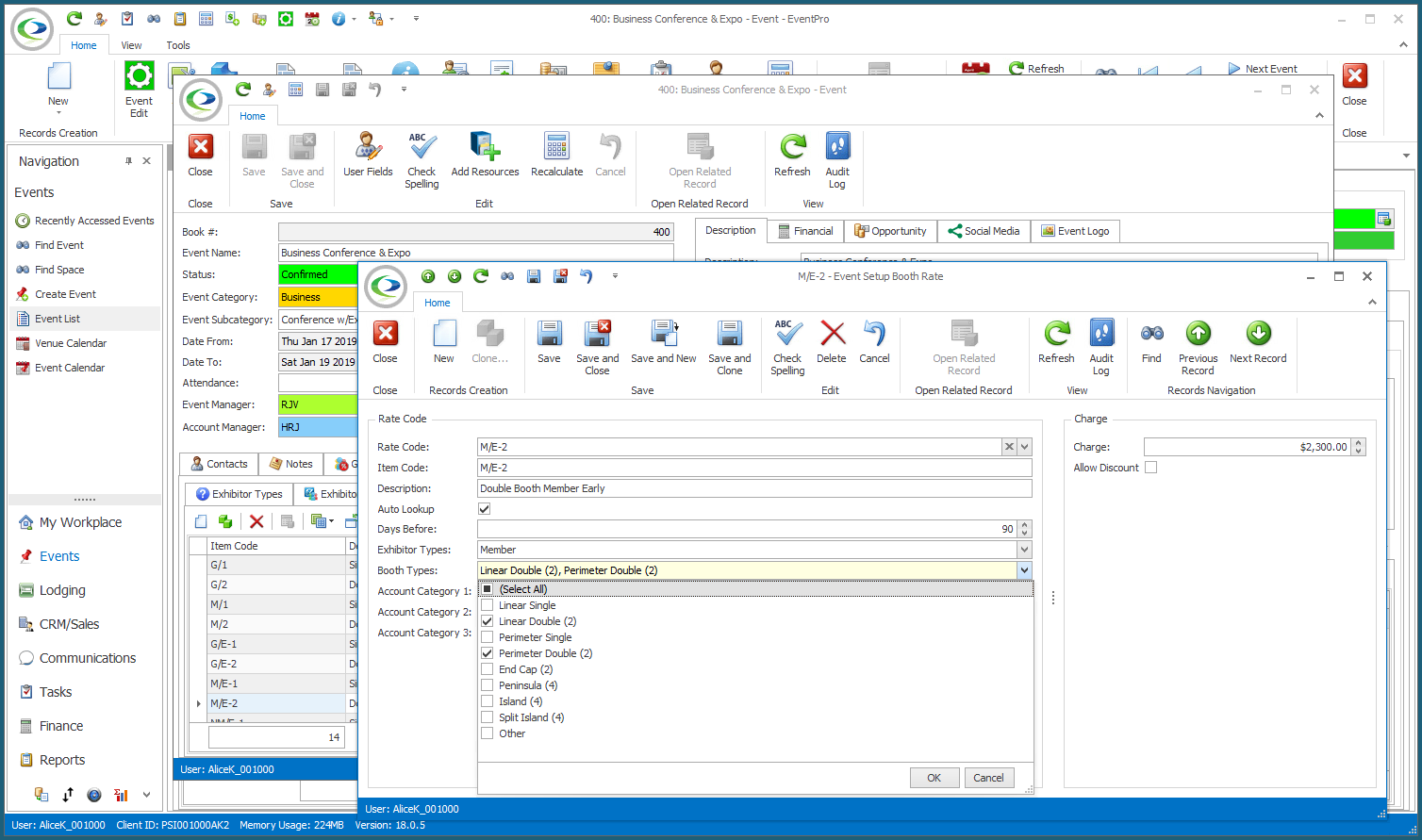This screenshot has width=1422, height=840.
Task: Click delete red X in exhibitor grid toolbar
Action: 256,521
